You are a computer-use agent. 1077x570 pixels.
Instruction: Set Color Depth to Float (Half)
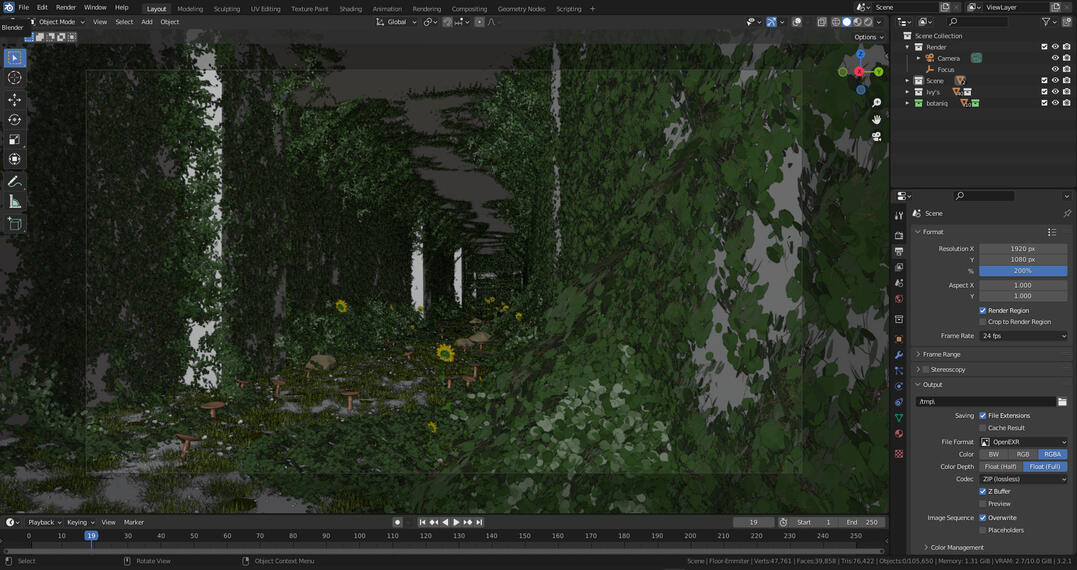coord(1001,467)
